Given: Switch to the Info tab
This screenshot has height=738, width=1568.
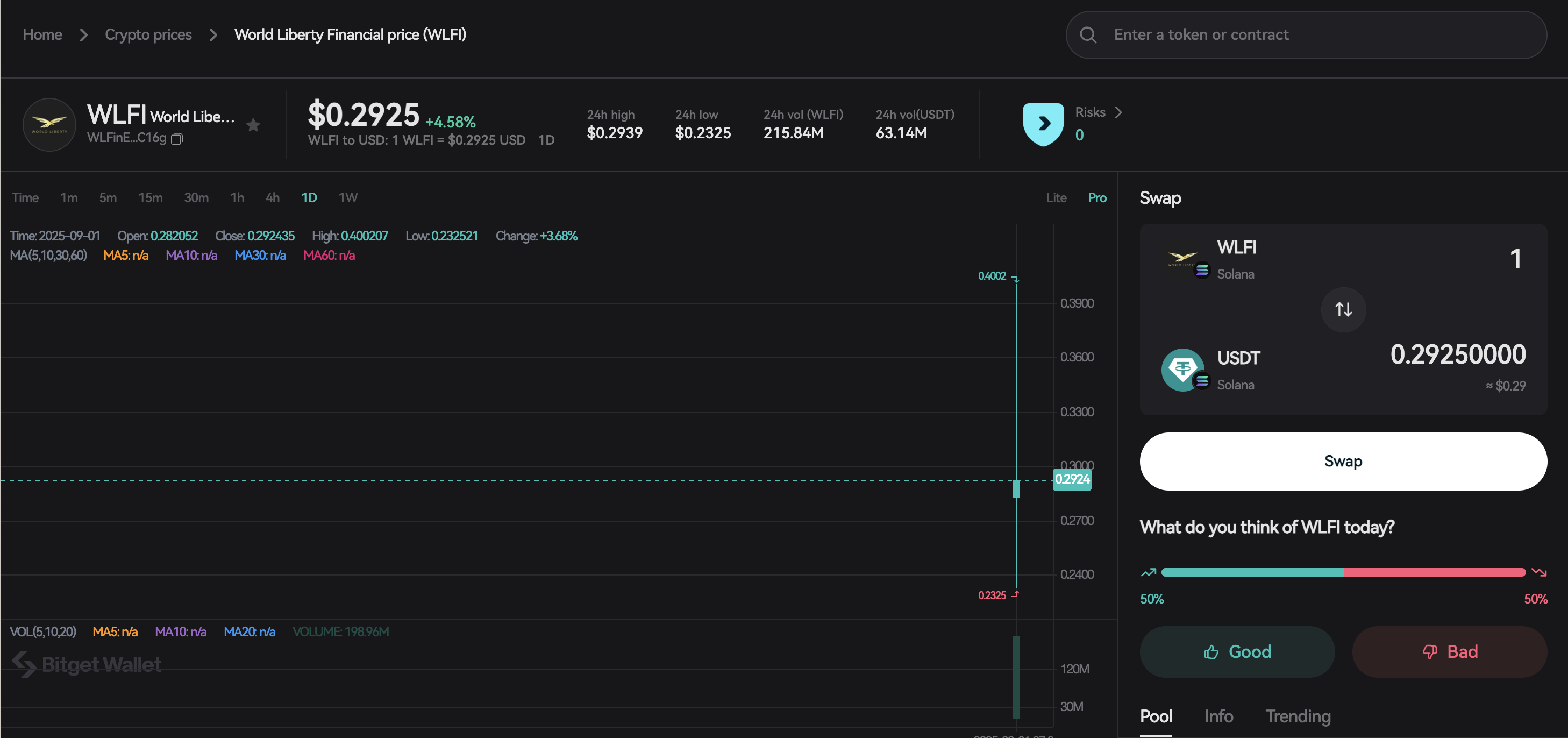Looking at the screenshot, I should click(1218, 716).
